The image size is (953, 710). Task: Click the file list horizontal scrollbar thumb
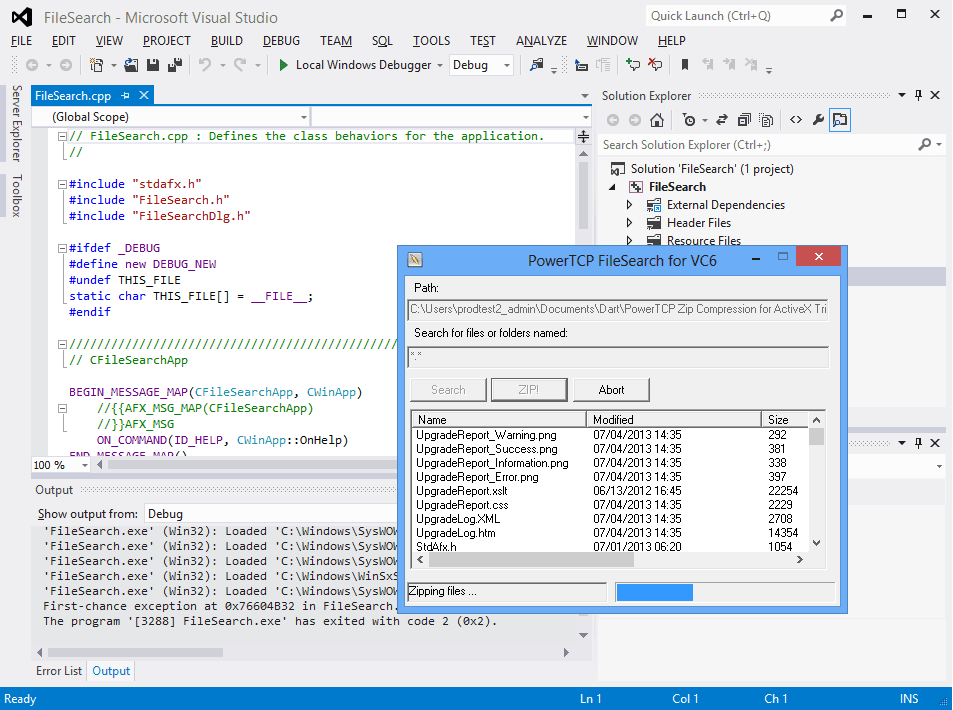531,560
